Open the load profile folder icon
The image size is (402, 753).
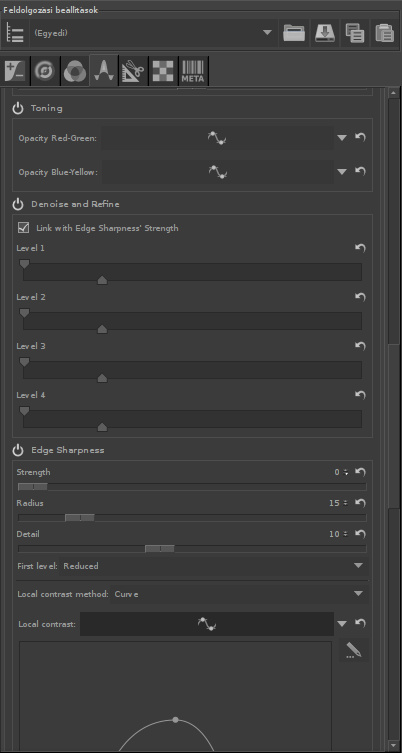point(294,33)
